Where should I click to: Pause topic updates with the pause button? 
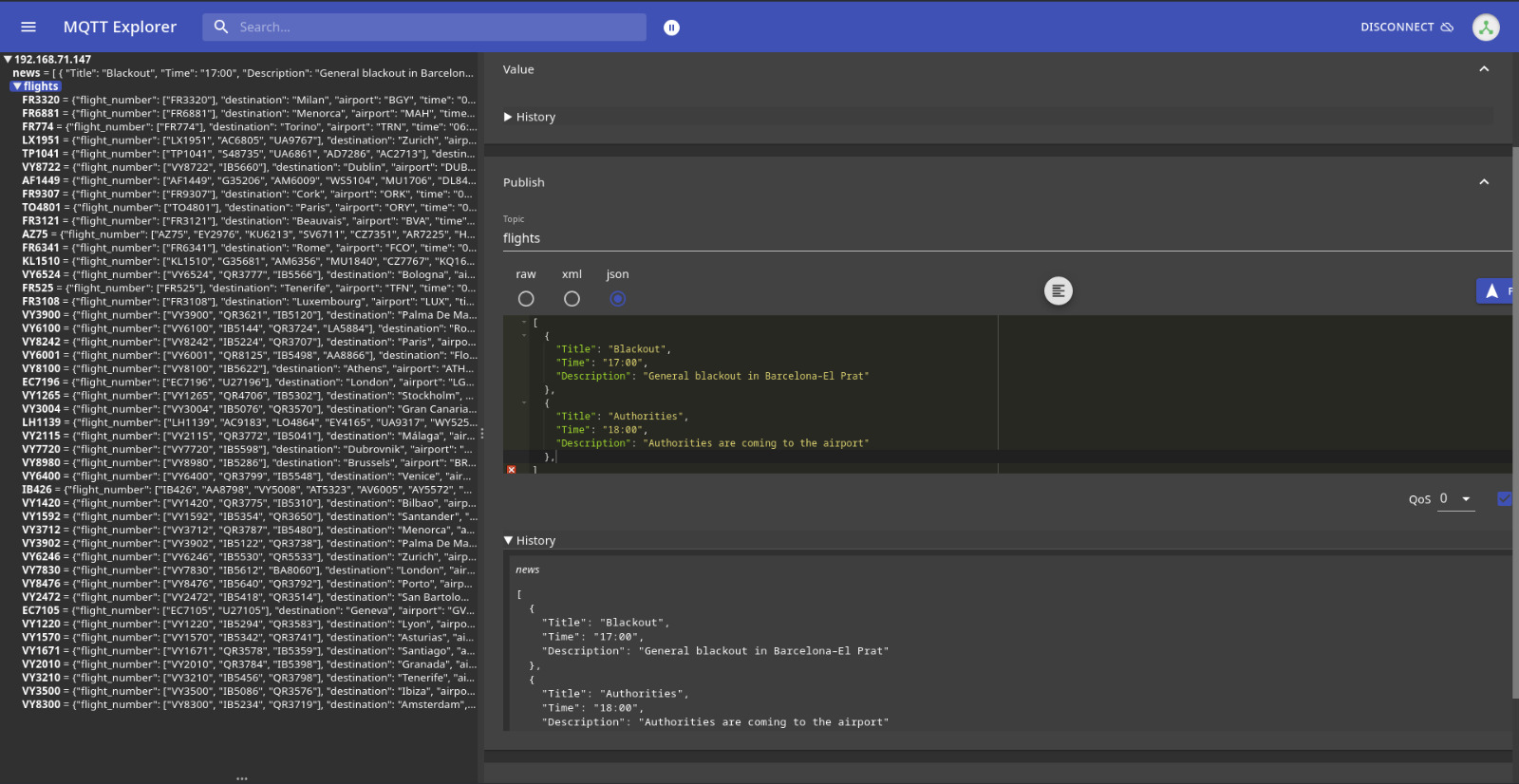pos(671,28)
